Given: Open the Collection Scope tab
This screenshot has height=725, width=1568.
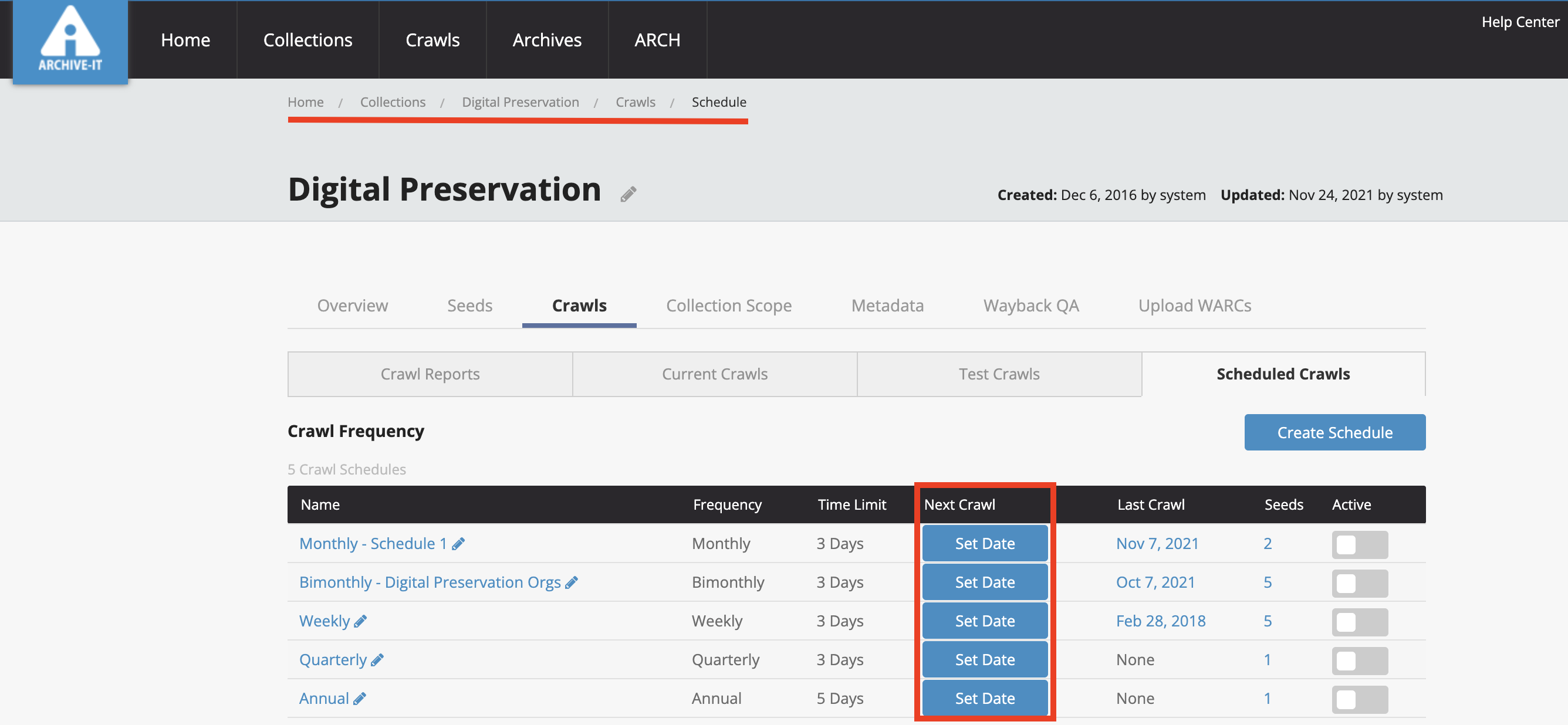Looking at the screenshot, I should (729, 306).
